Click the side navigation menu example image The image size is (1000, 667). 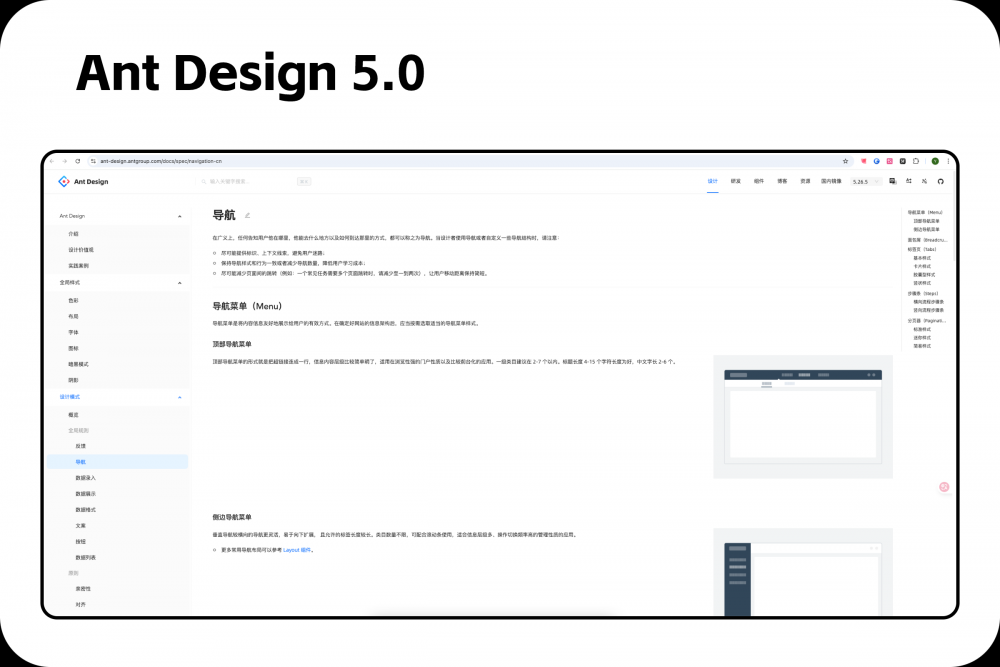tap(803, 572)
